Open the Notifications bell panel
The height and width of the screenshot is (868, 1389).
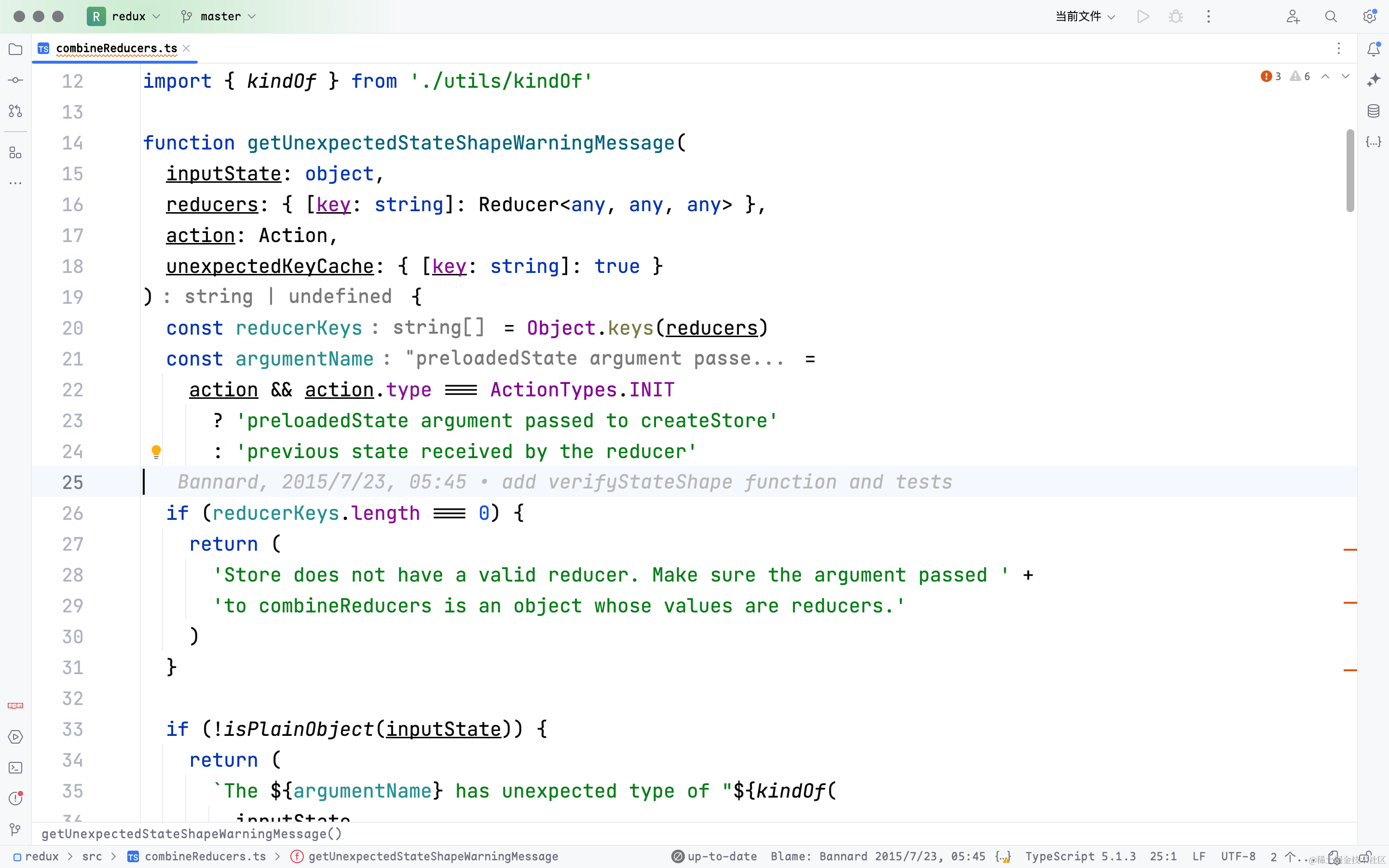pyautogui.click(x=1374, y=49)
